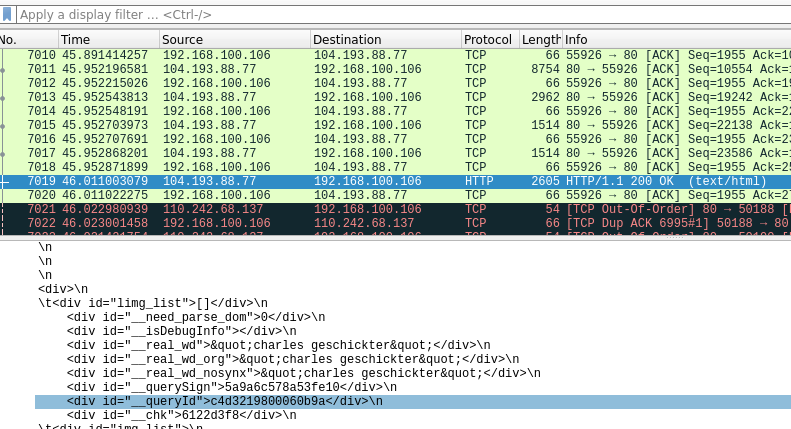Image resolution: width=791 pixels, height=429 pixels.
Task: Select packet 7017 Seq=23586 row
Action: [x=396, y=153]
